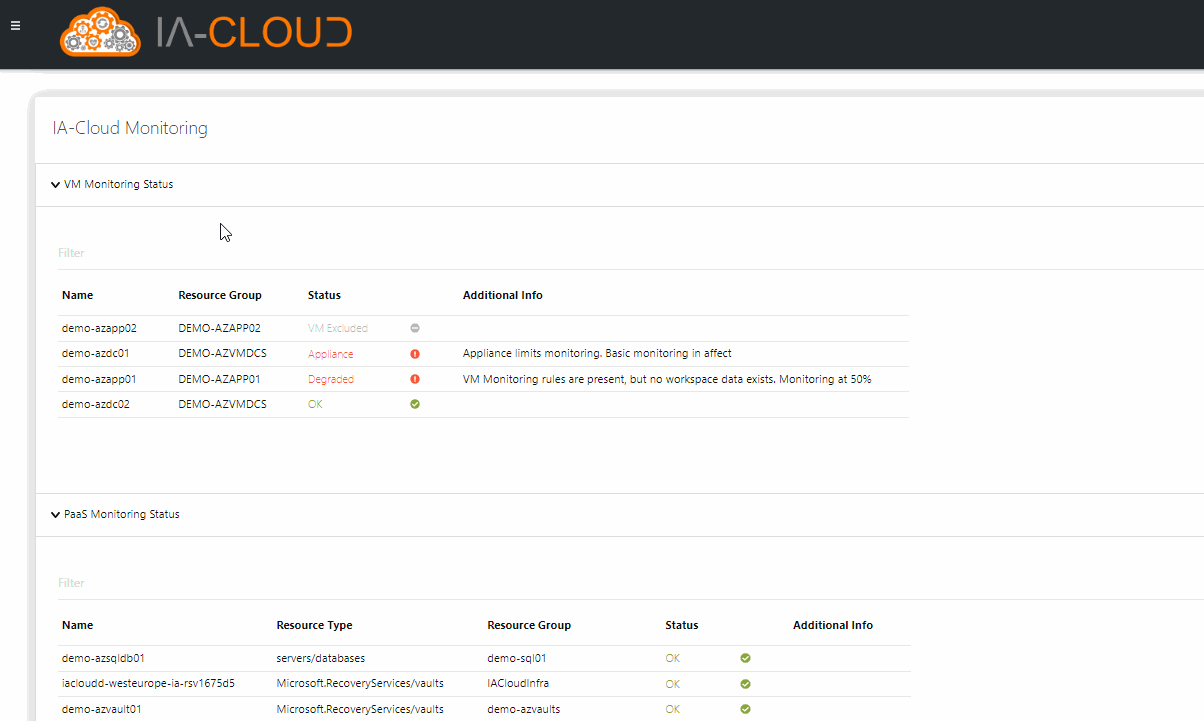Viewport: 1204px width, 721px height.
Task: Sort PaaS table by Status header
Action: (682, 625)
